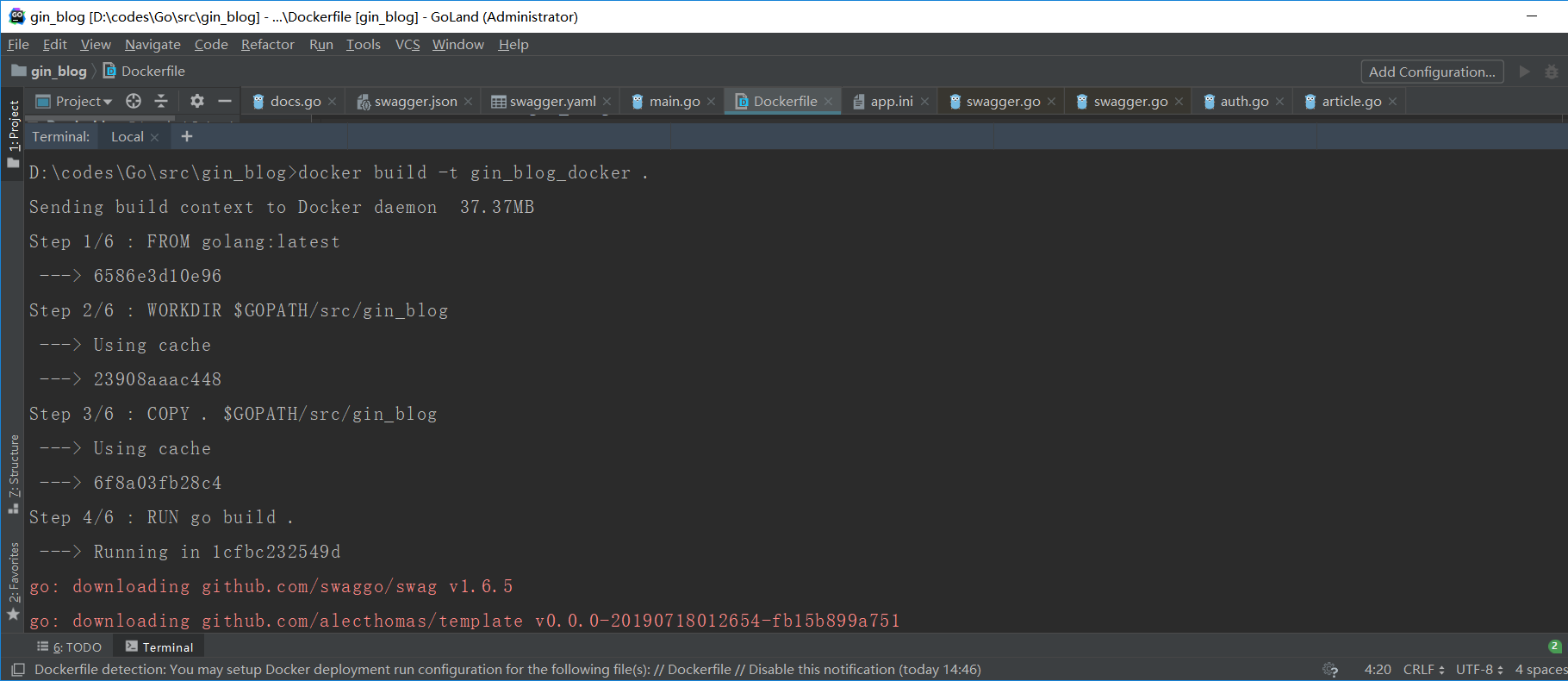Image resolution: width=1568 pixels, height=681 pixels.
Task: Close the Dockerfile tab
Action: (829, 102)
